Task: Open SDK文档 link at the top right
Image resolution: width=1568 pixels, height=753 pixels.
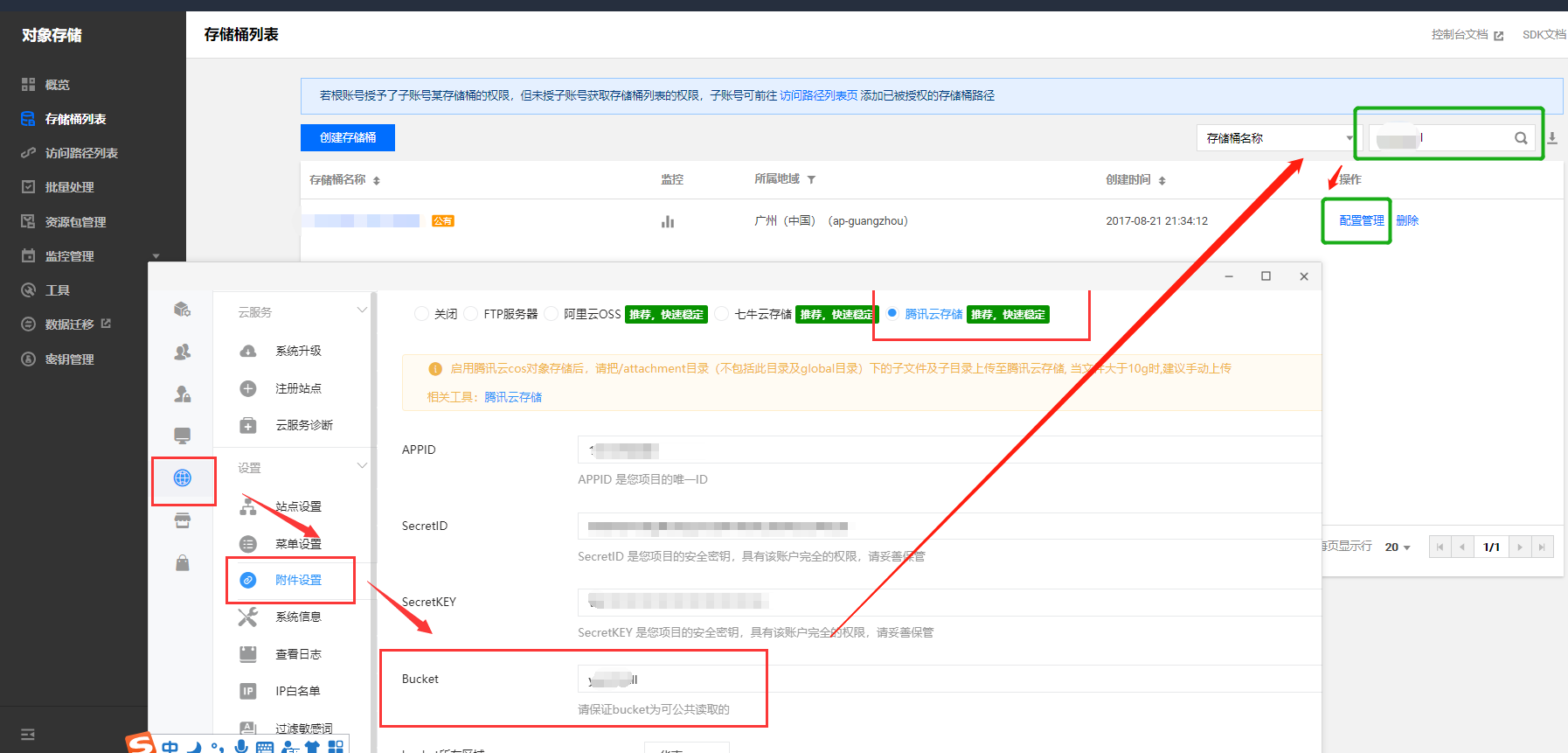Action: (x=1544, y=35)
